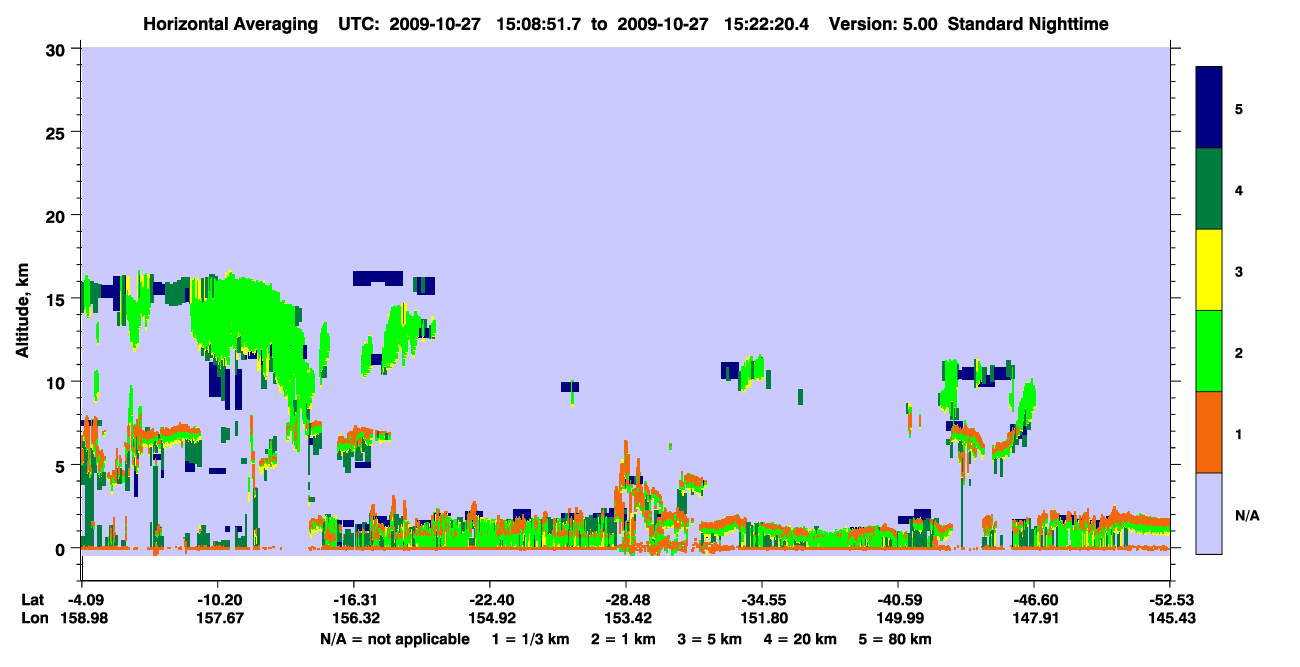
Task: Click 'Version: 5.00' in the title
Action: 884,24
